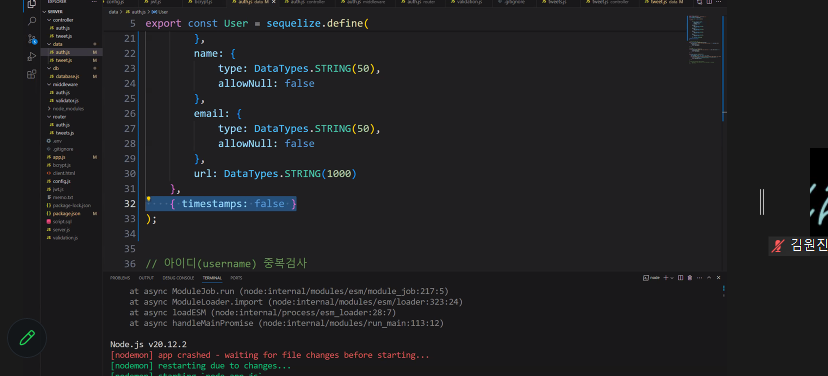The height and width of the screenshot is (376, 828).
Task: Switch to the DEBUG CONSOLE tab
Action: point(178,278)
